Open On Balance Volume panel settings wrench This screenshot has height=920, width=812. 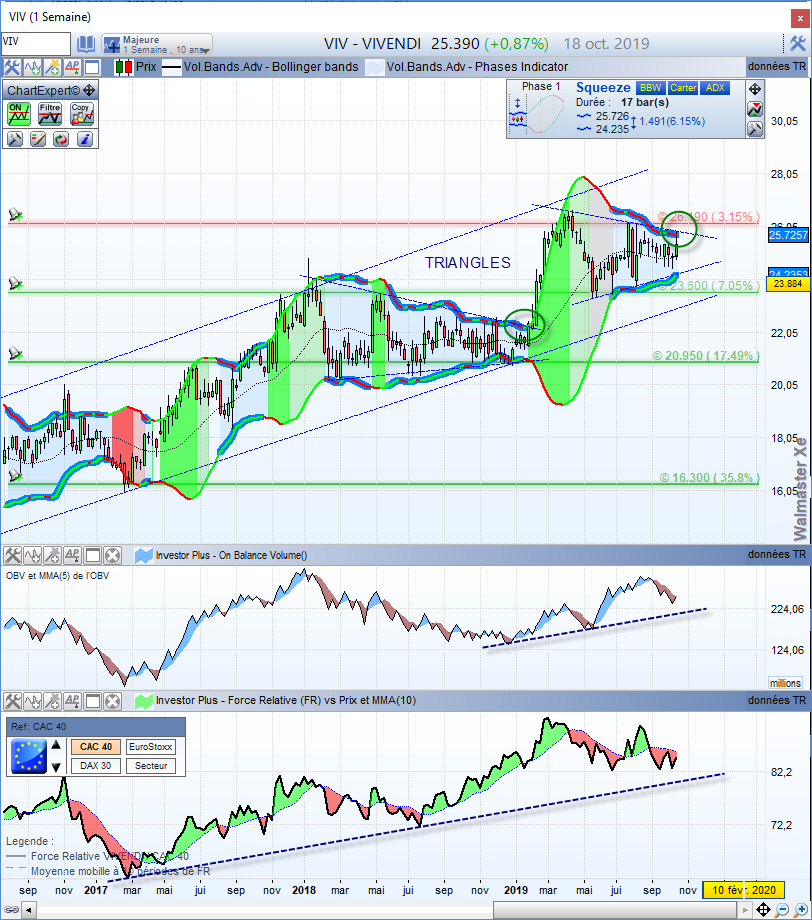(12, 555)
